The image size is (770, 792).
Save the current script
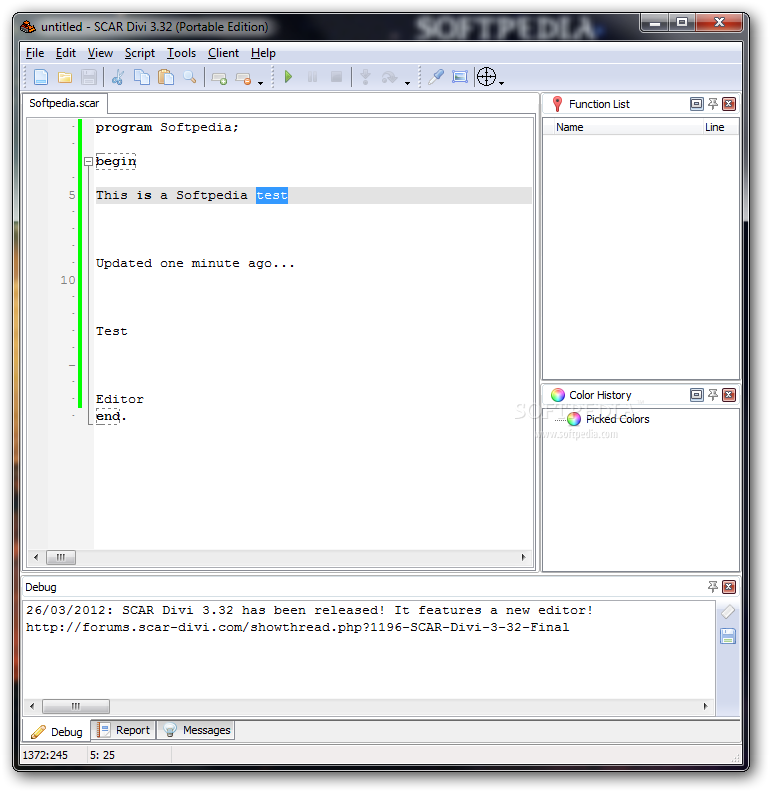tap(88, 77)
